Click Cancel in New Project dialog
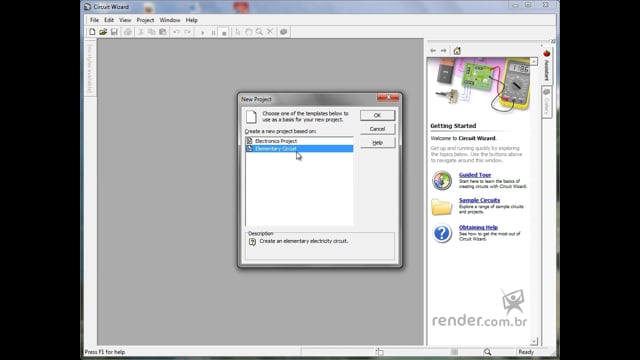The width and height of the screenshot is (640, 360). (378, 129)
